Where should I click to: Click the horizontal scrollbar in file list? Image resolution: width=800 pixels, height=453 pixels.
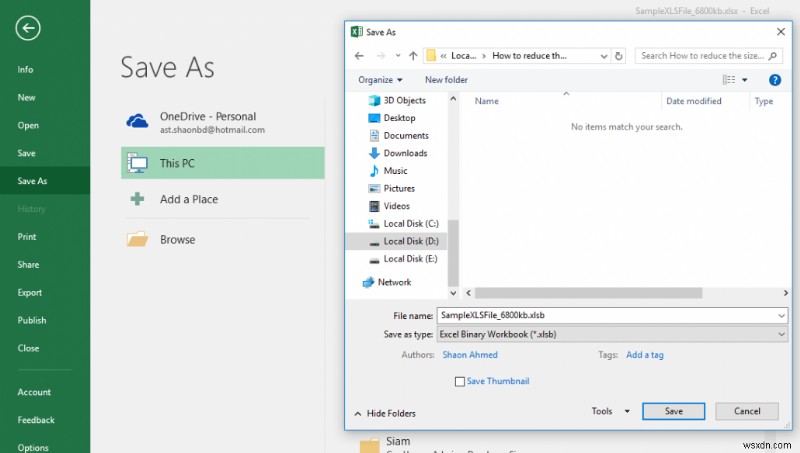(x=588, y=293)
